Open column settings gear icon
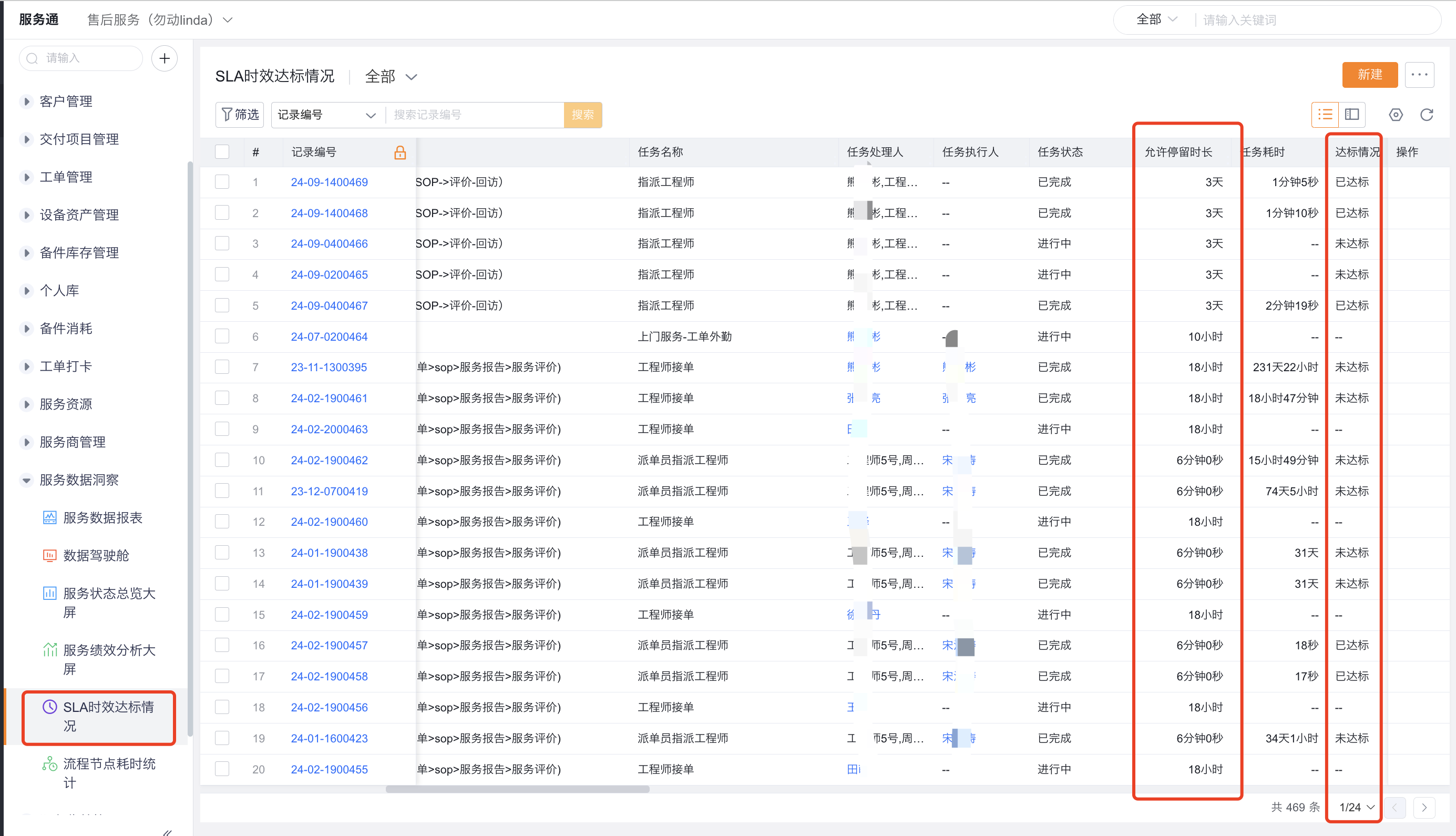This screenshot has height=836, width=1456. pos(1396,115)
